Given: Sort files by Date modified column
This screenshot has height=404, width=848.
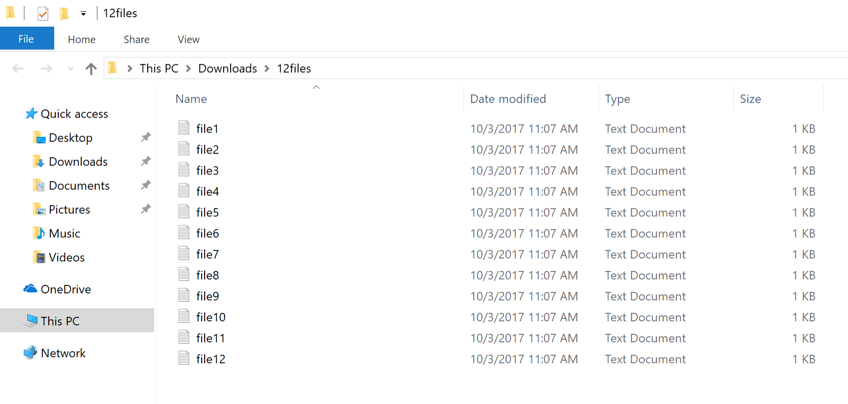Looking at the screenshot, I should pyautogui.click(x=508, y=99).
